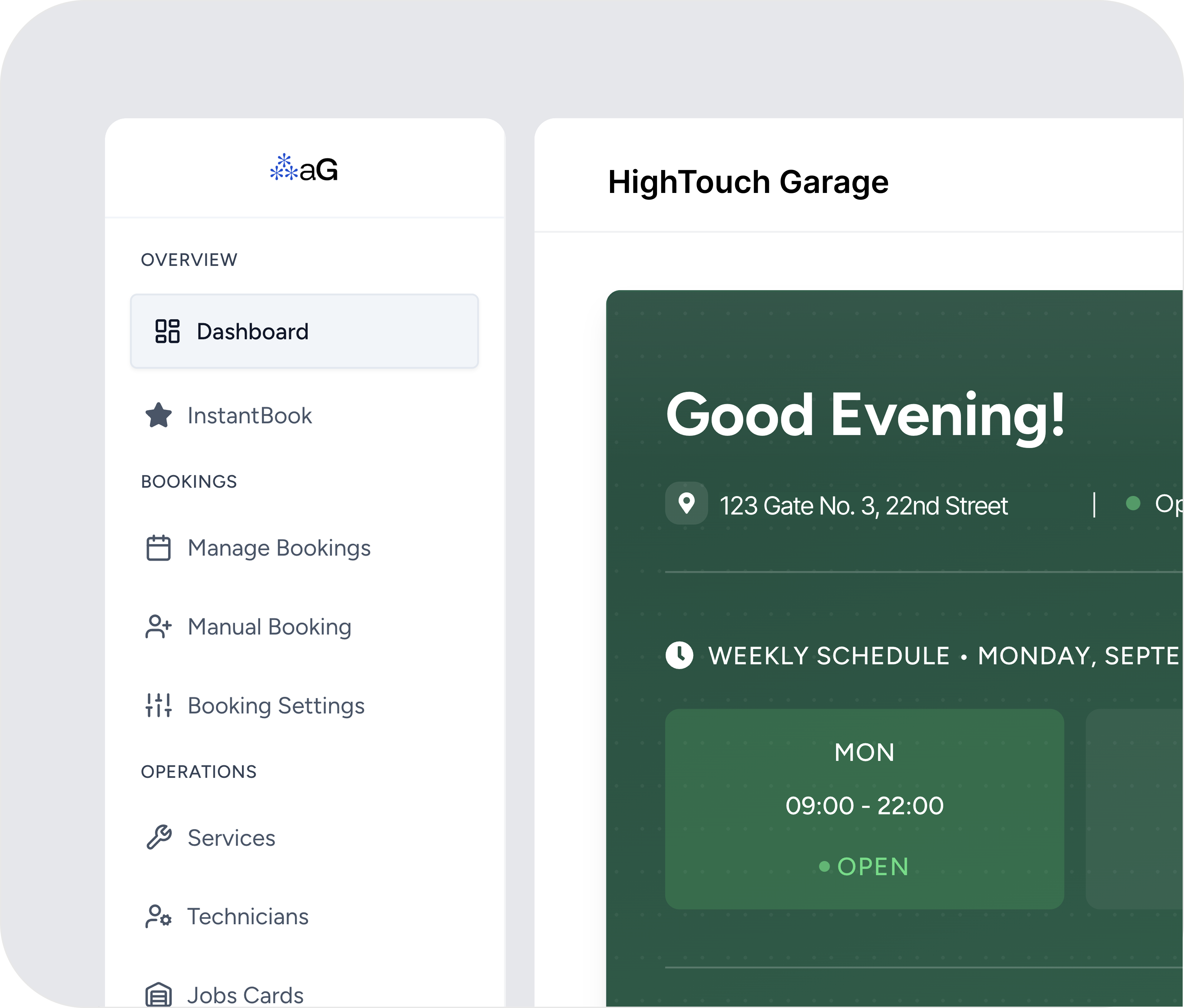Click the WEEKLY SCHEDULE heading
Screen dimensions: 1184x1008
[x=829, y=655]
